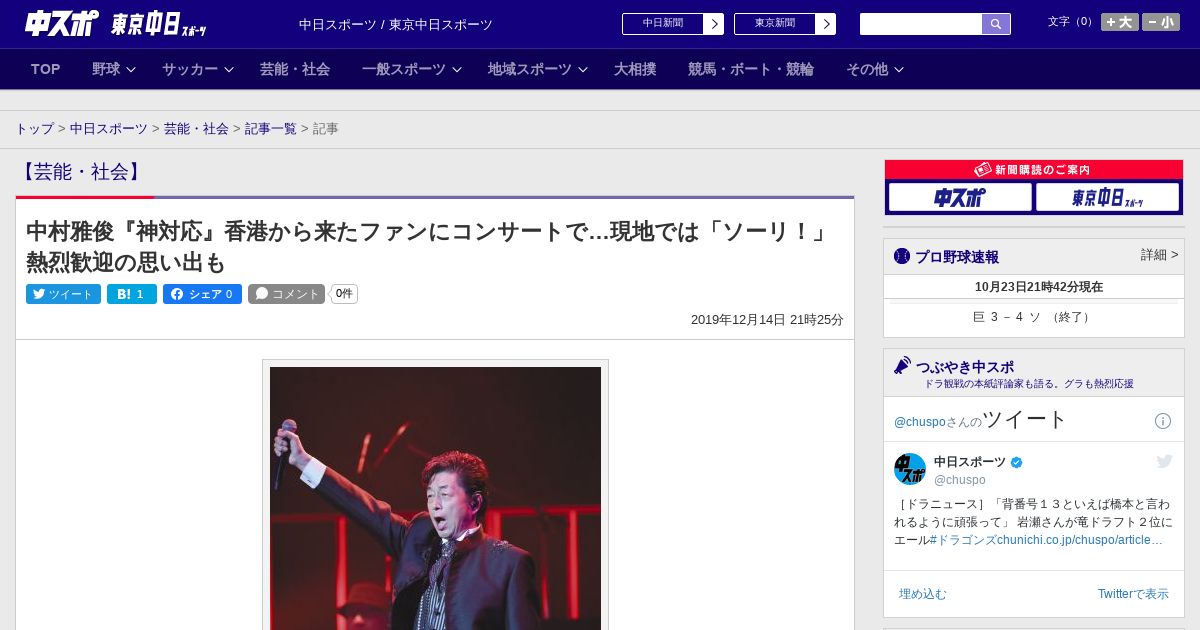Expand the 野球 navigation menu

pyautogui.click(x=114, y=69)
